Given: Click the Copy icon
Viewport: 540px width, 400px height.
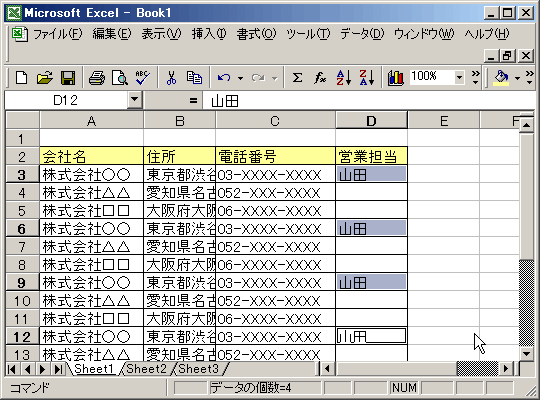Looking at the screenshot, I should pos(194,78).
